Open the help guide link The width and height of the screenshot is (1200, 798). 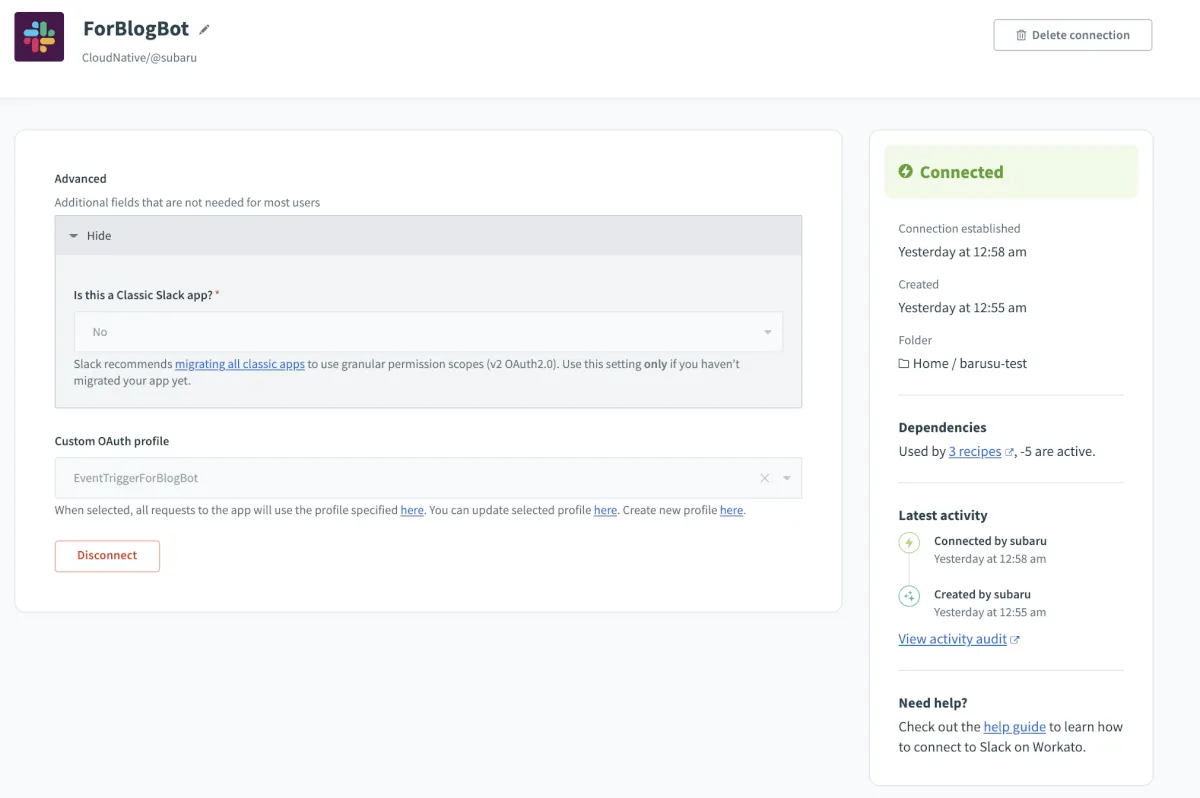pyautogui.click(x=1014, y=727)
